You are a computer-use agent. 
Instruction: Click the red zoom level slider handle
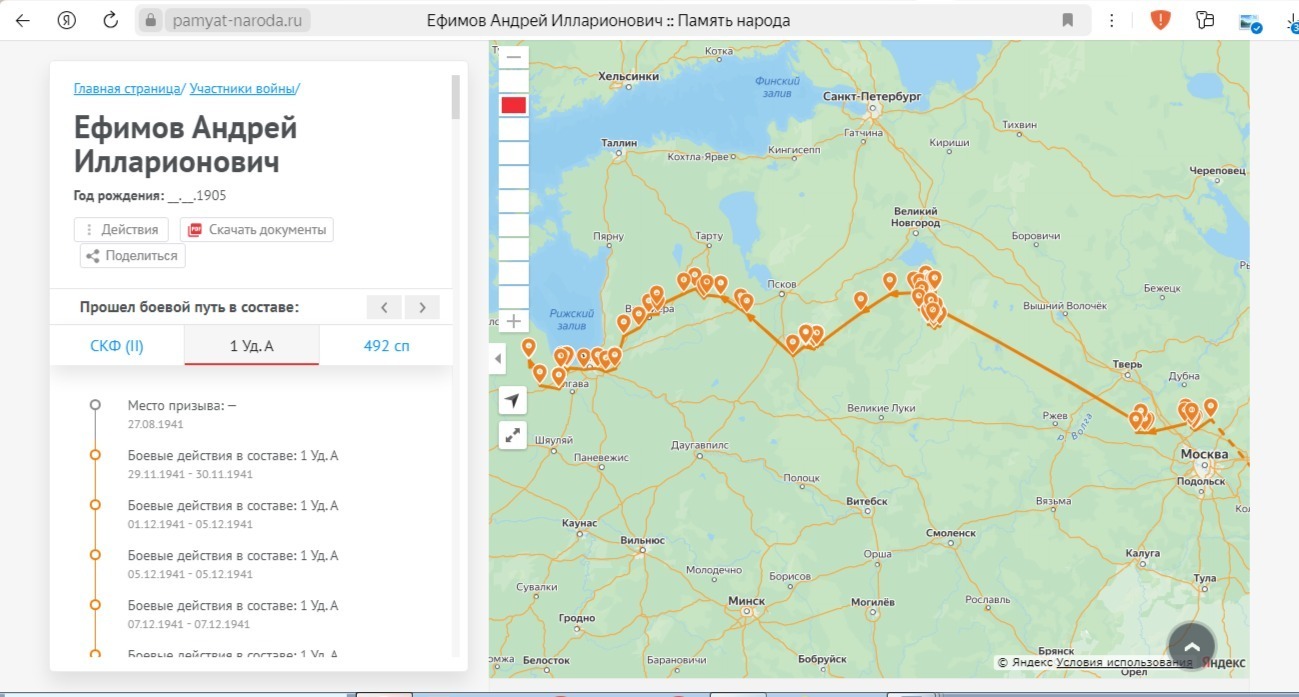514,105
